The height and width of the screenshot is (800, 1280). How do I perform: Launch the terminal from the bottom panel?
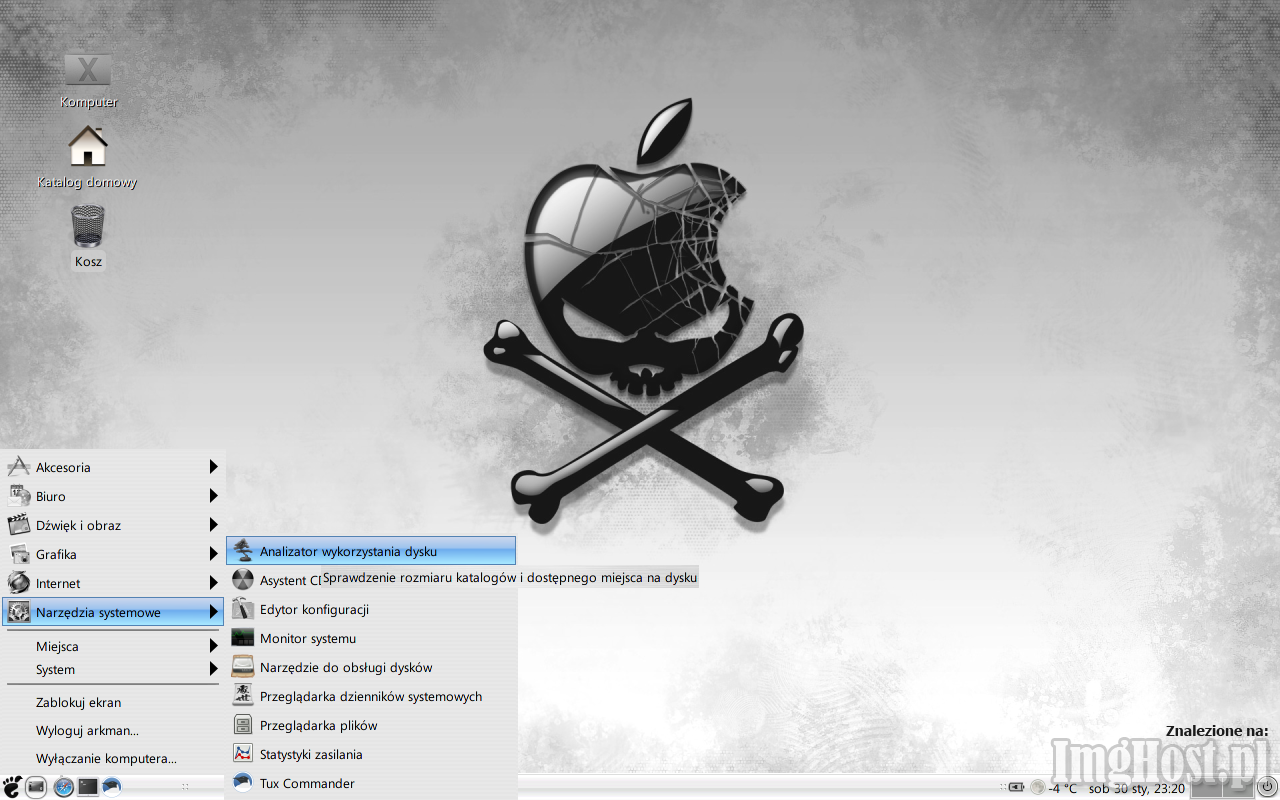[x=88, y=787]
